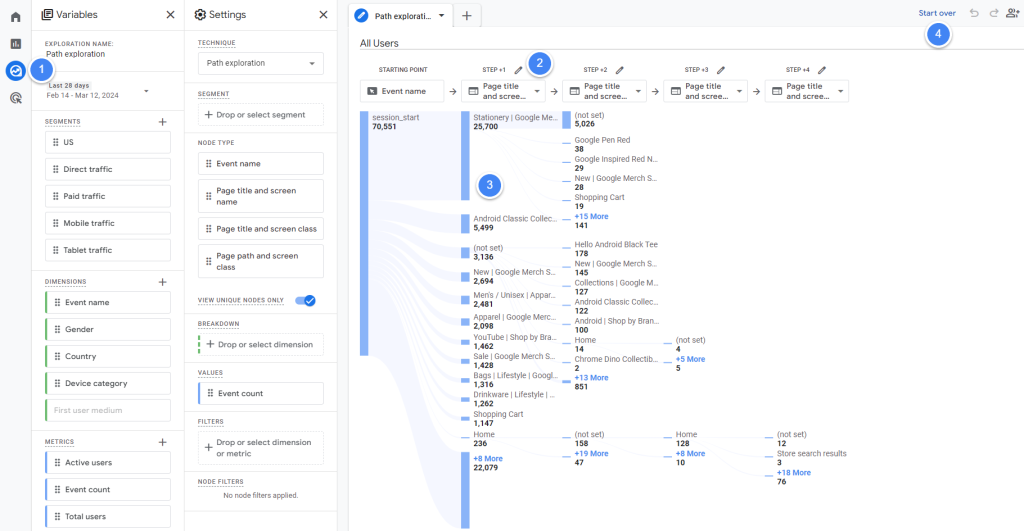Expand +8 More nodes in Step +1
Screen dimensions: 1024x531
pos(488,459)
